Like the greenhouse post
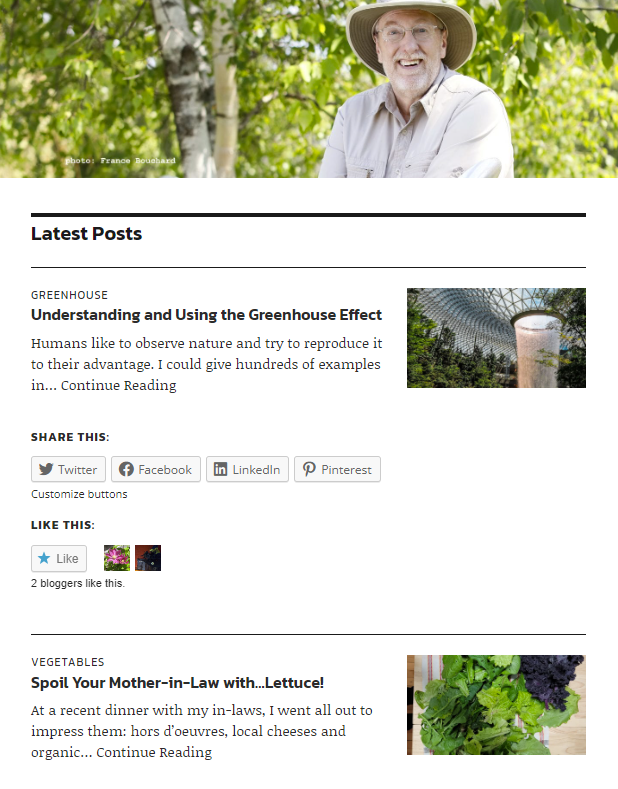 59,558
